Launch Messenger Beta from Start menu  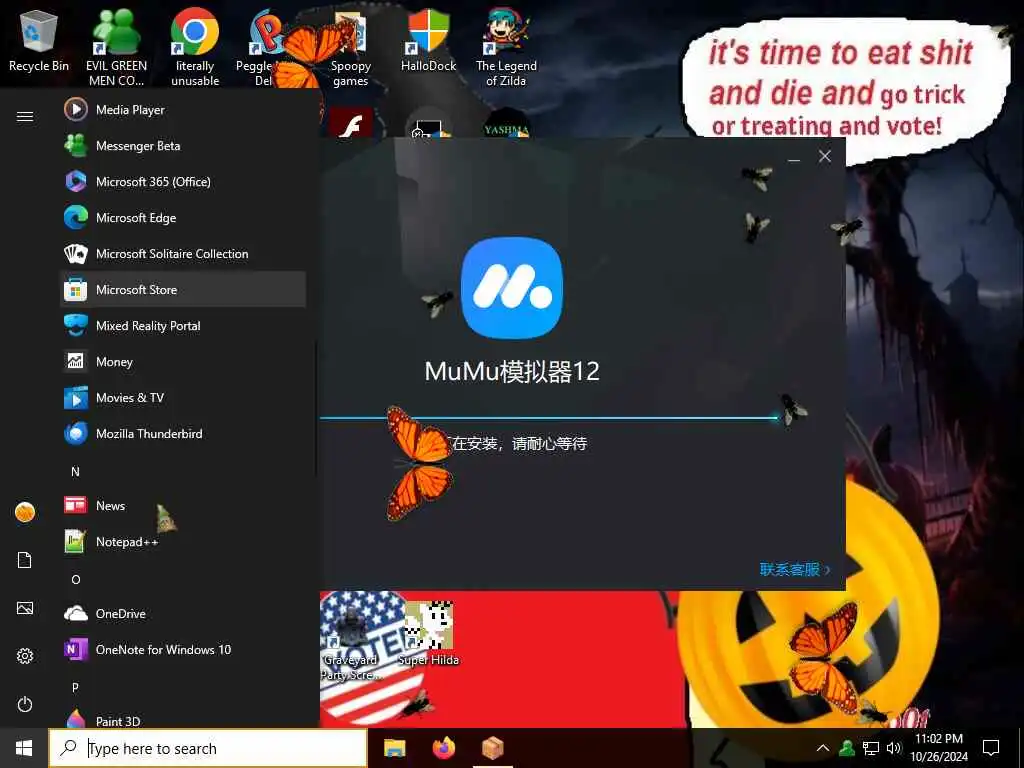click(x=183, y=146)
